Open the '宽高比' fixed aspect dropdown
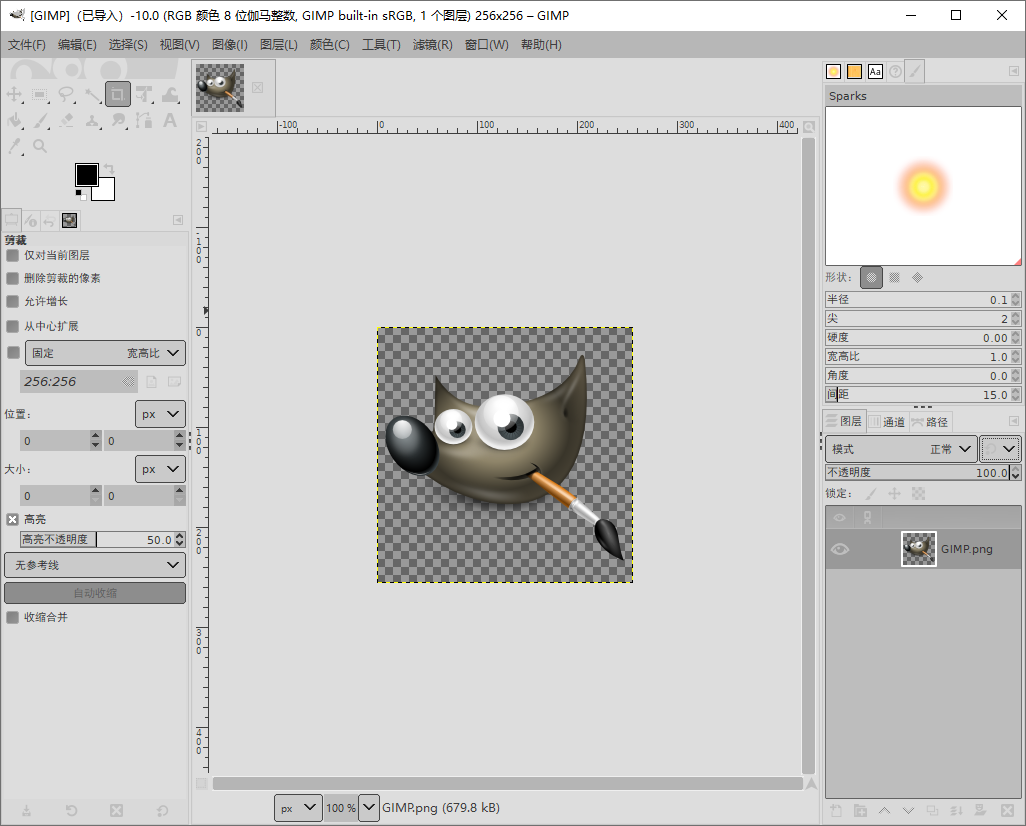Viewport: 1026px width, 826px height. [x=105, y=352]
